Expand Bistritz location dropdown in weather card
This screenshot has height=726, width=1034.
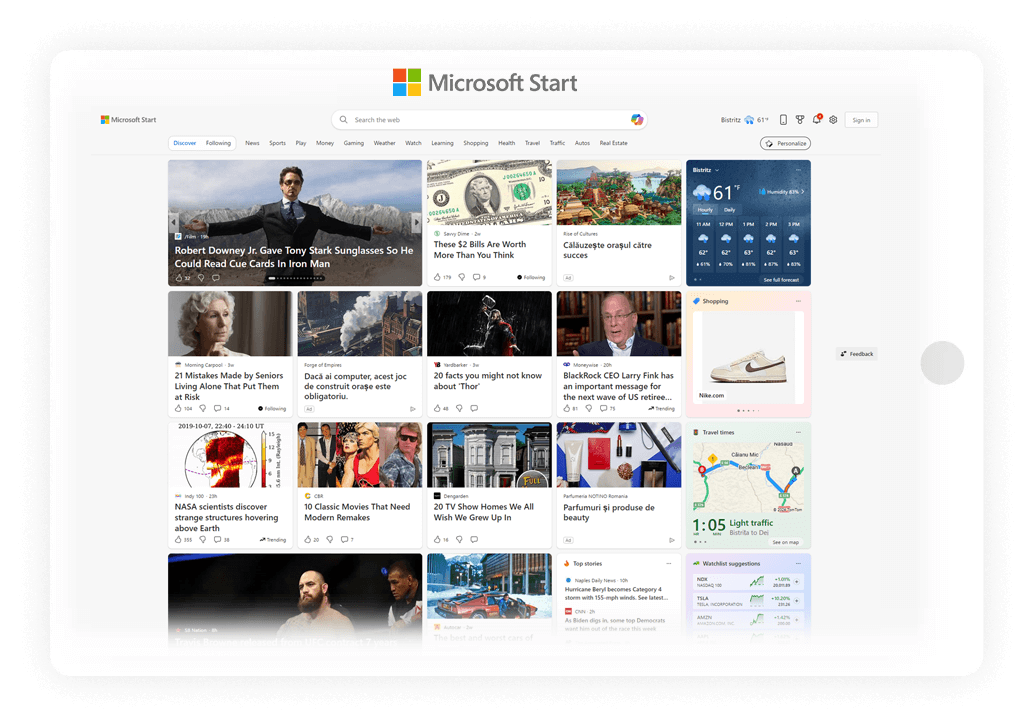pos(717,170)
